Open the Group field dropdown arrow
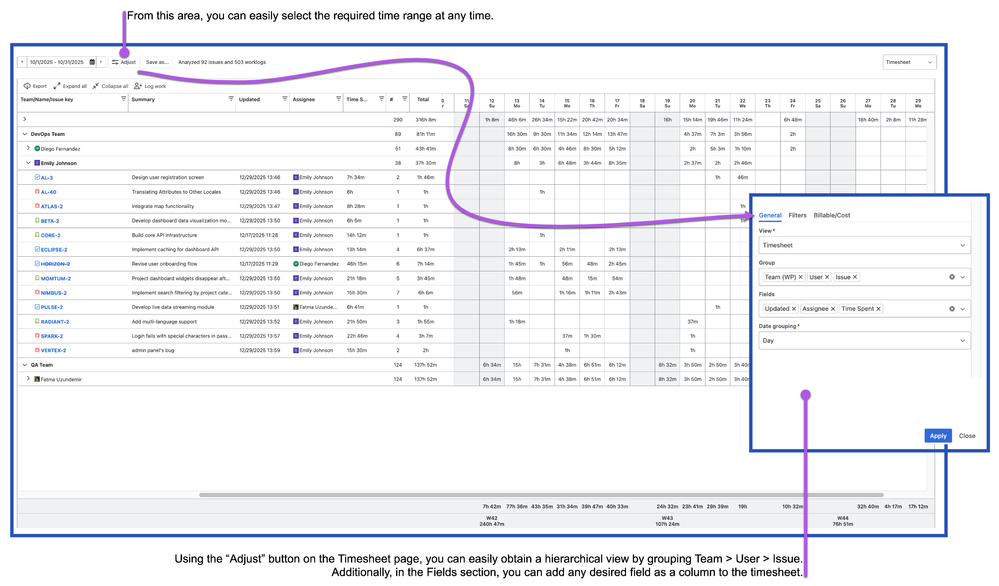The height and width of the screenshot is (586, 999). 963,277
